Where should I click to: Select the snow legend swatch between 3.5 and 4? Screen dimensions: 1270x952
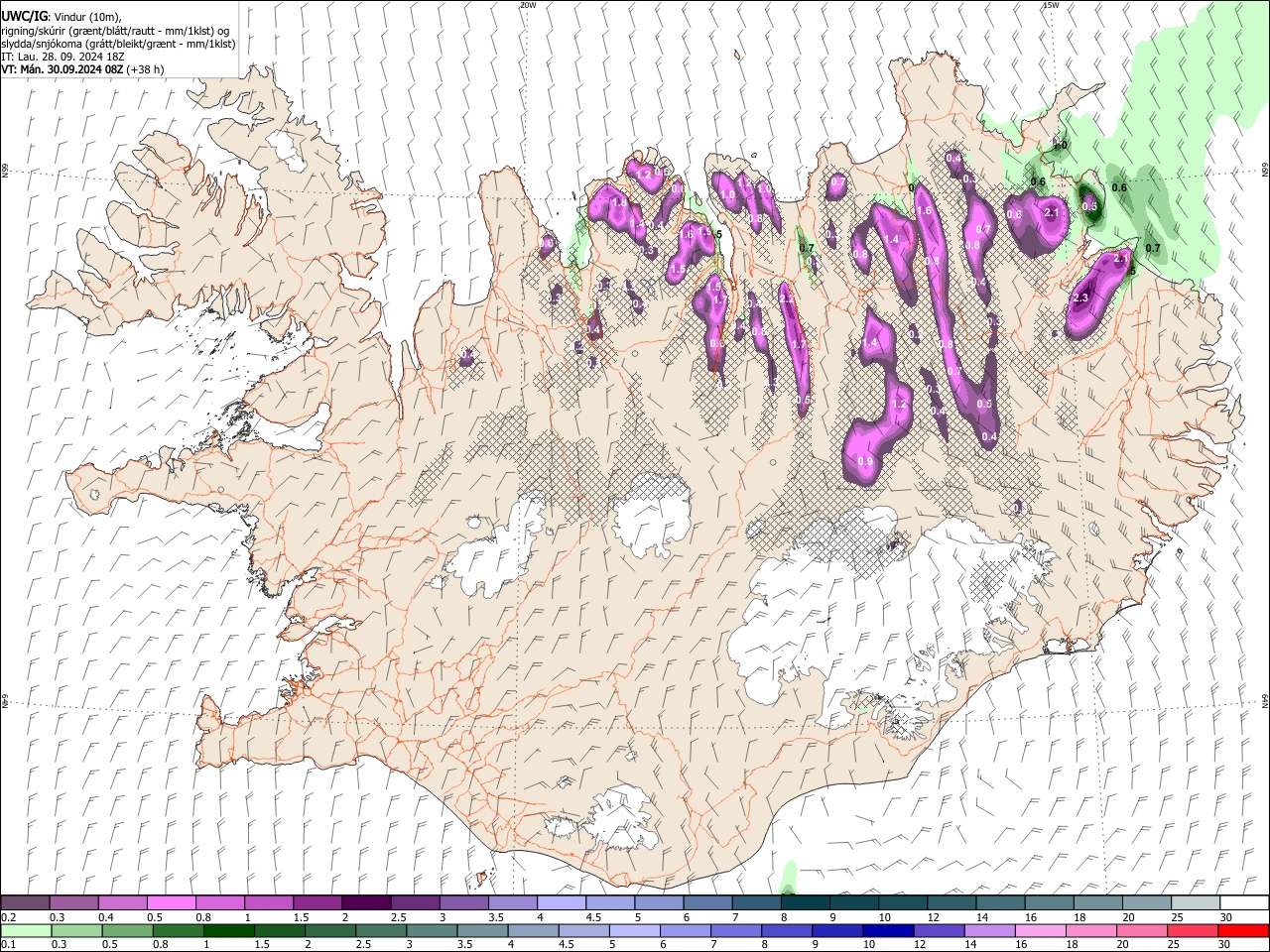point(513,902)
